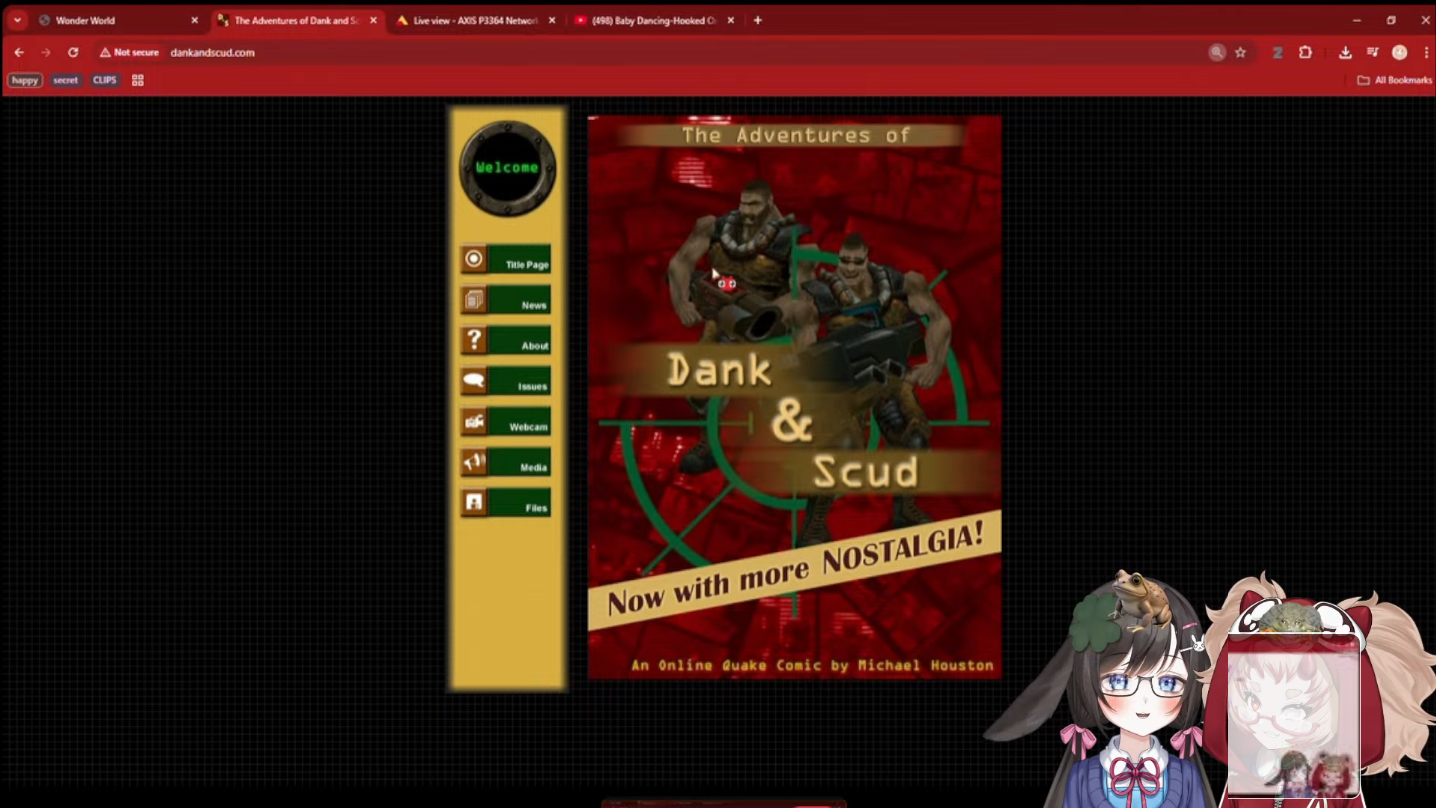Switch to Live view AXIS P3364 tab
Image resolution: width=1437 pixels, height=808 pixels.
[x=476, y=20]
